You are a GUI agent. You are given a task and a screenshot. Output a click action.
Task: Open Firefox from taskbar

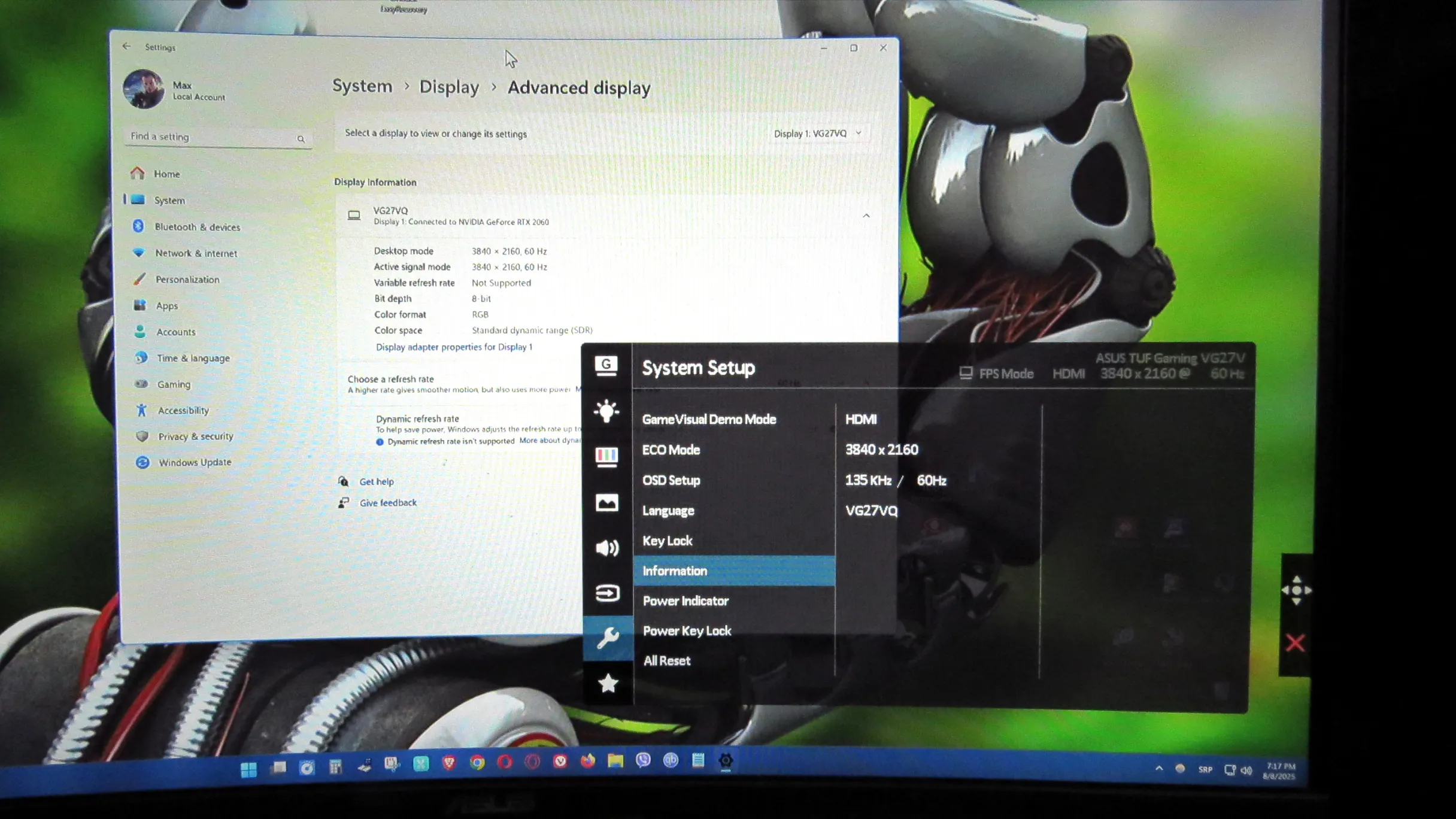tap(588, 761)
